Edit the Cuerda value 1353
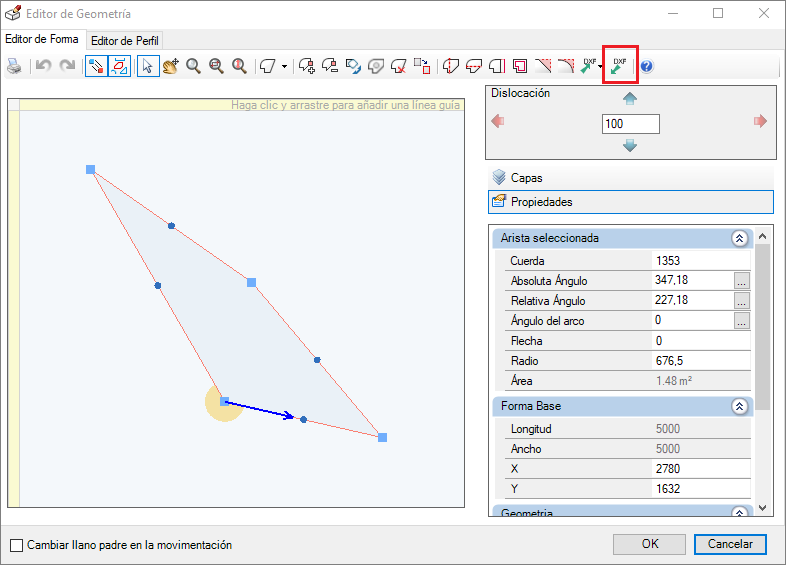The width and height of the screenshot is (797, 580). point(701,261)
